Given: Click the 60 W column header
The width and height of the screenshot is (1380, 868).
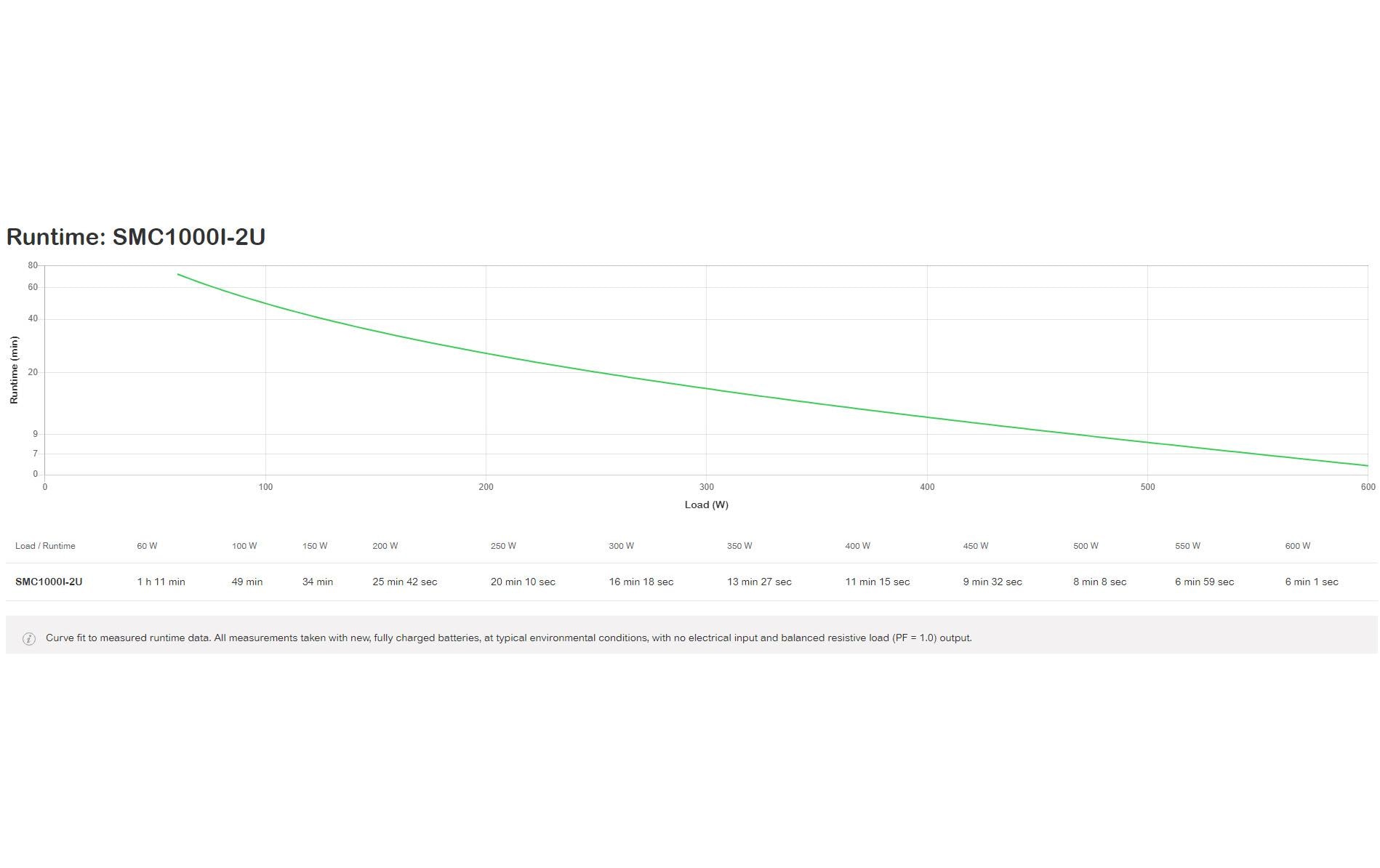Looking at the screenshot, I should point(147,546).
